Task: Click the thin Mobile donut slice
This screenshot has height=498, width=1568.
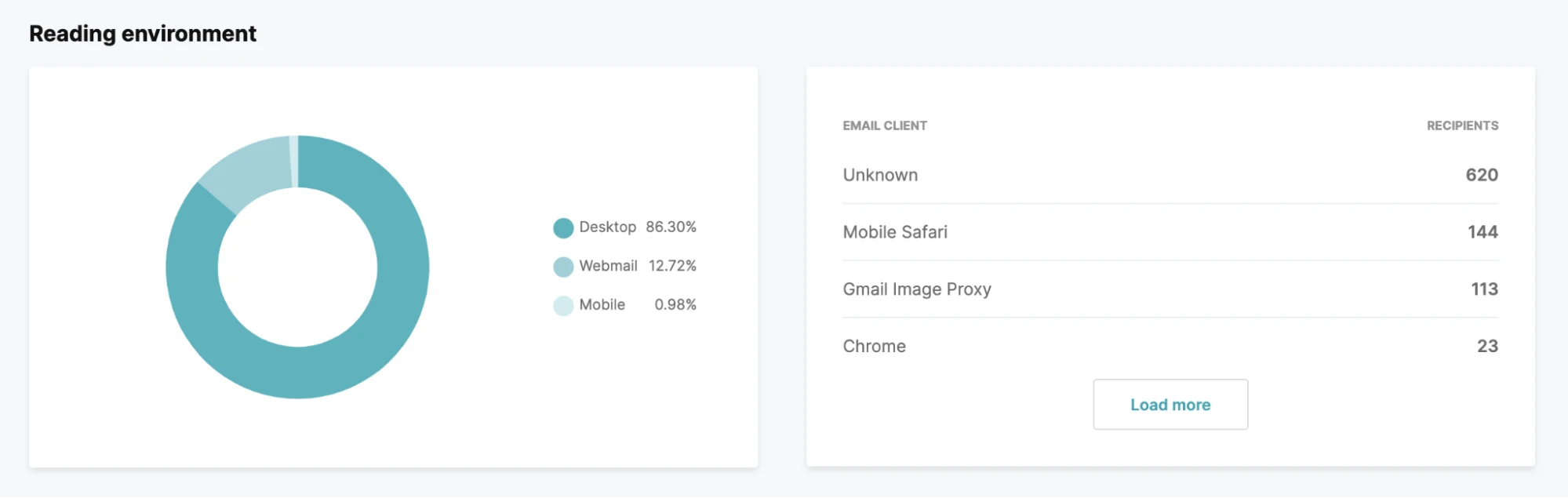Action: [x=293, y=162]
